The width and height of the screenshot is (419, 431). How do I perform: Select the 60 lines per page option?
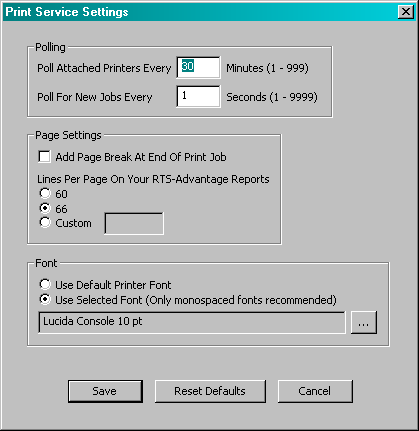point(45,193)
